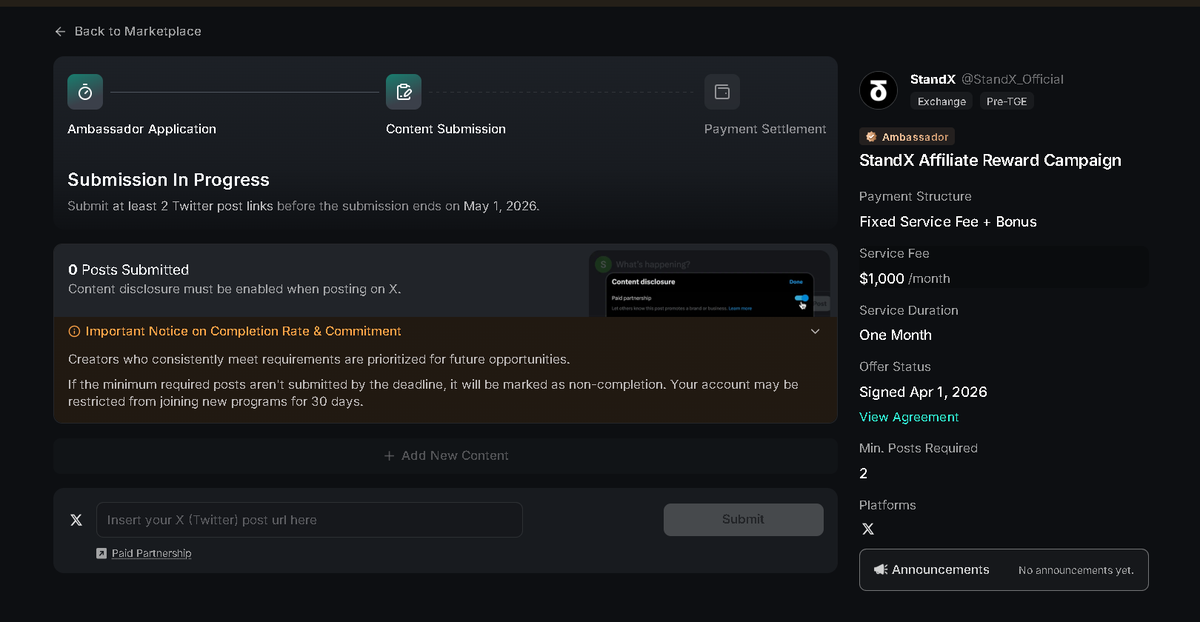The width and height of the screenshot is (1200, 622).
Task: Select the Content Submission clipboard step icon
Action: 404,92
